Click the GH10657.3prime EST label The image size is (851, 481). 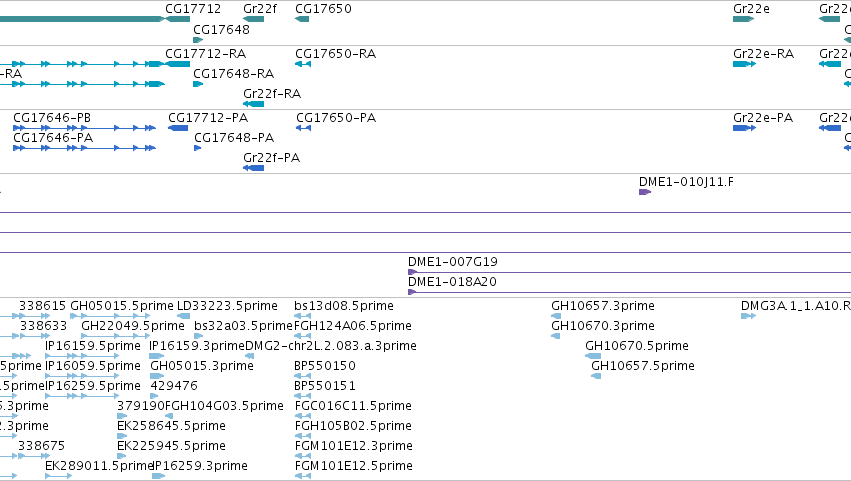click(x=602, y=306)
